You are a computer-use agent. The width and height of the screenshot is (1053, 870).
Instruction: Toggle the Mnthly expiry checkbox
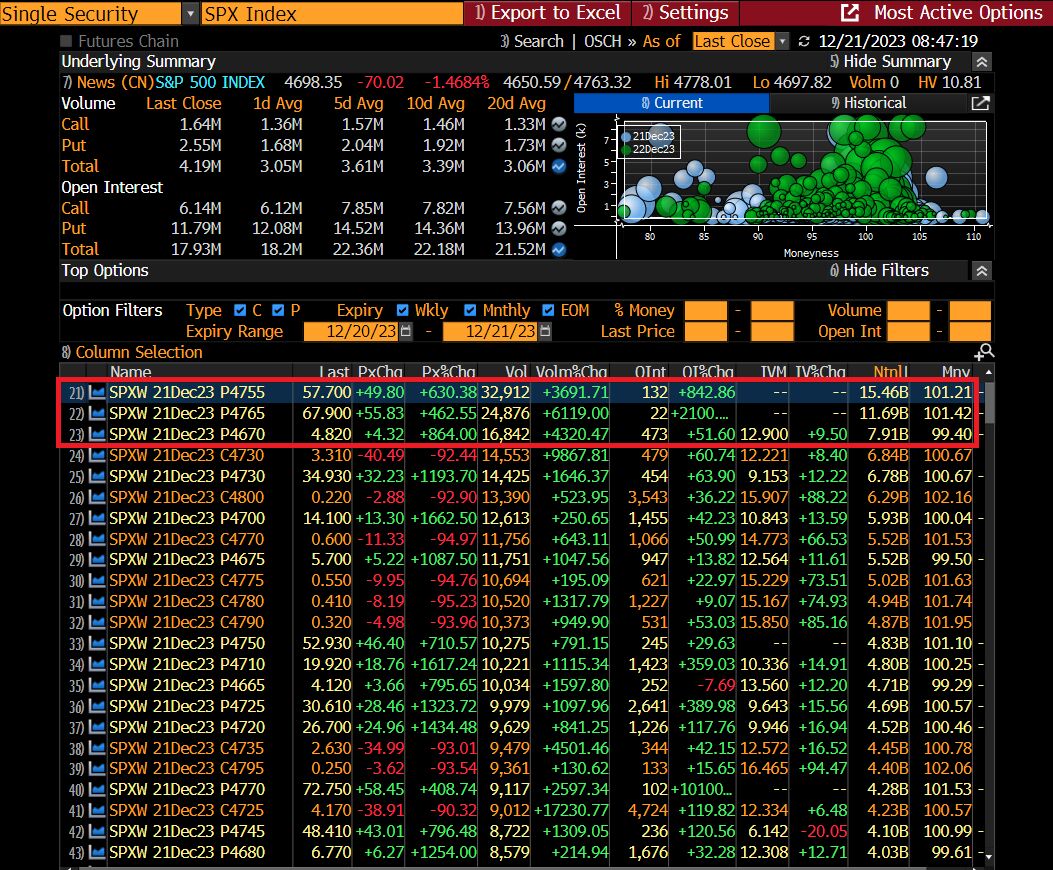click(470, 310)
